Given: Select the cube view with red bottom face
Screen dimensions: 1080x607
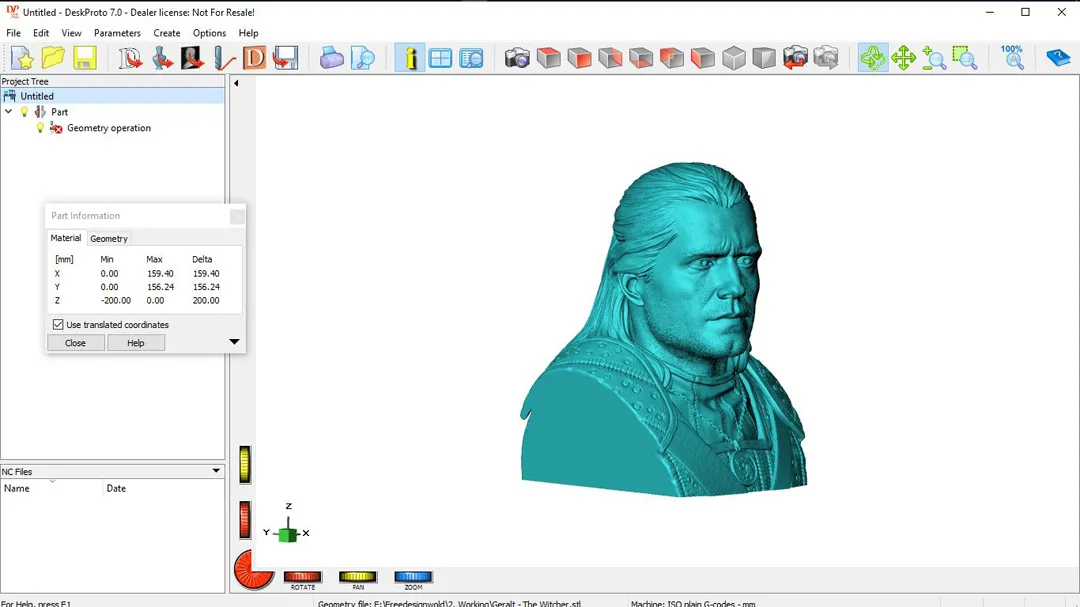Looking at the screenshot, I should point(641,58).
